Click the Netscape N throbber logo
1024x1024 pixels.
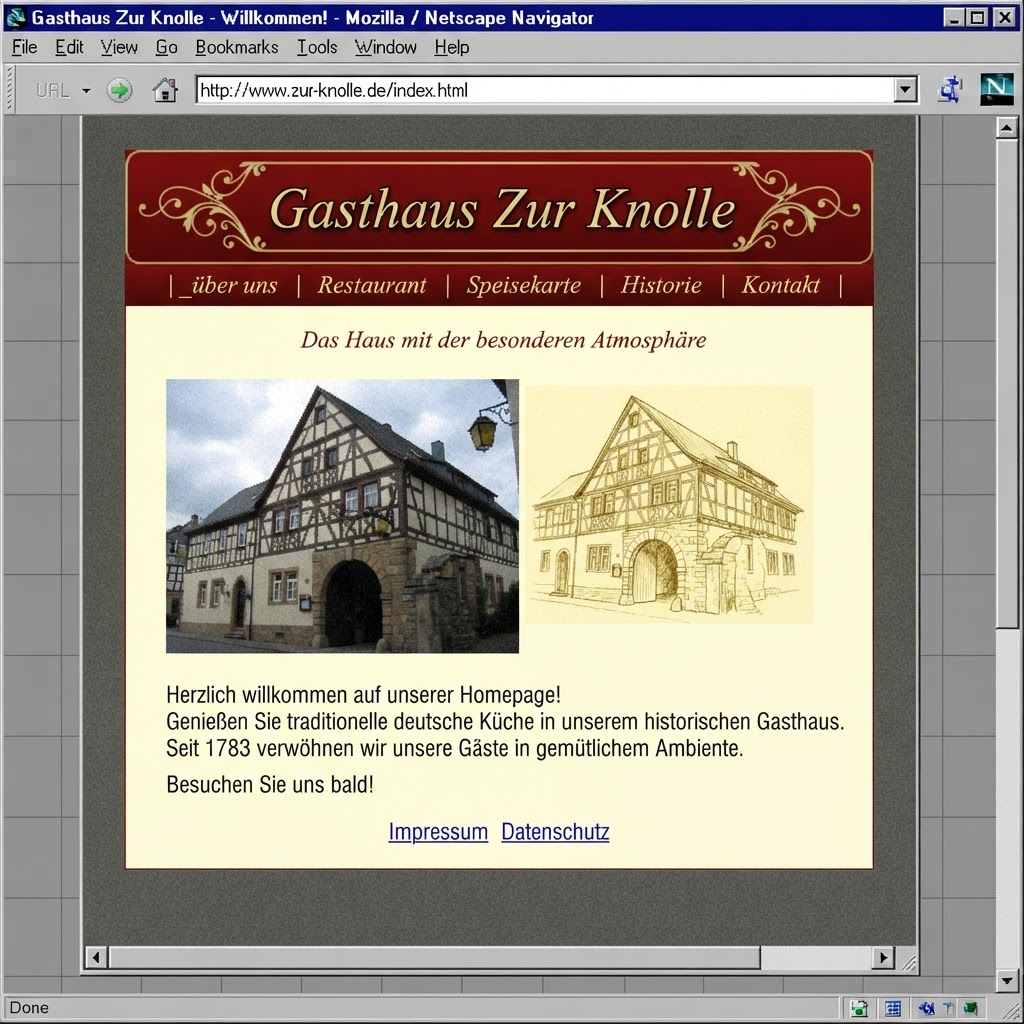point(996,89)
